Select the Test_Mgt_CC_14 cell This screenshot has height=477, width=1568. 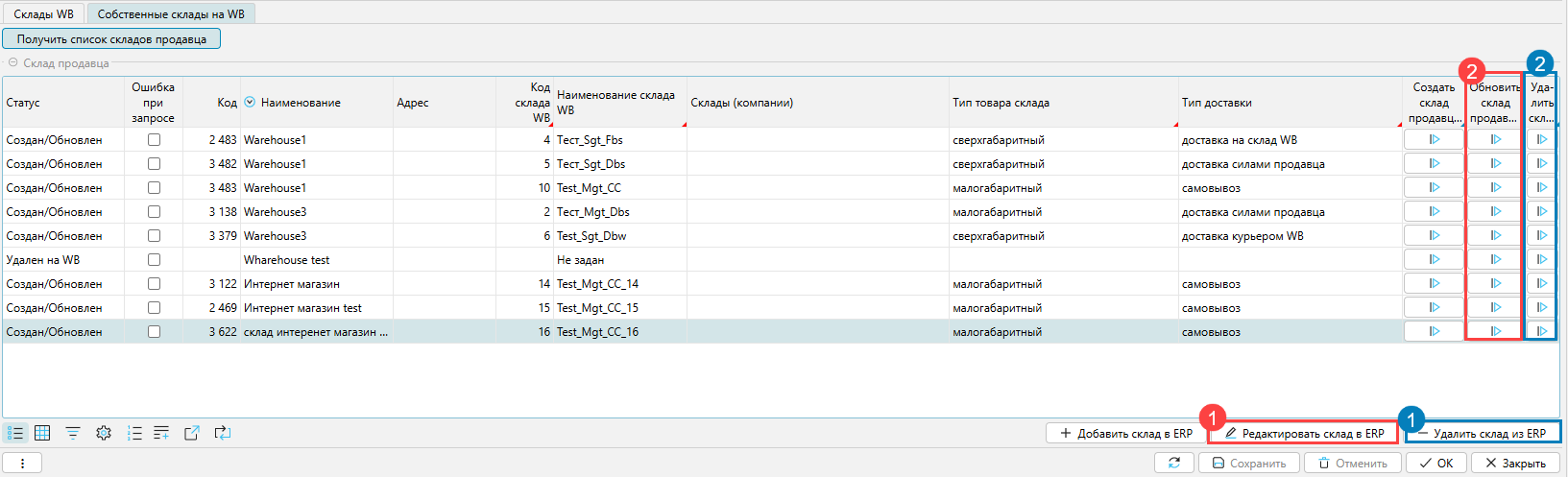(x=620, y=283)
